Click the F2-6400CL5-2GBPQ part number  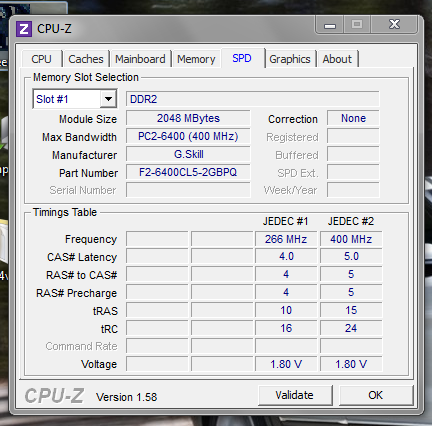pos(188,172)
